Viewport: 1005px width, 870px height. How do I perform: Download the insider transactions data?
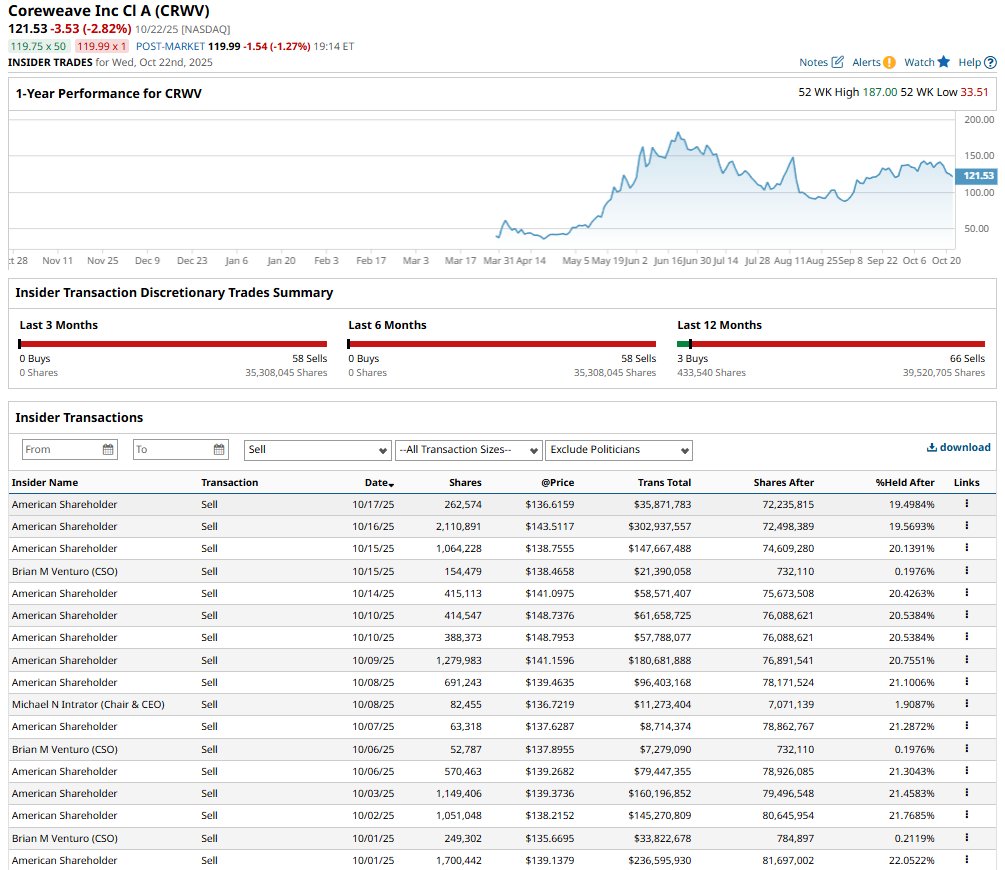point(959,448)
